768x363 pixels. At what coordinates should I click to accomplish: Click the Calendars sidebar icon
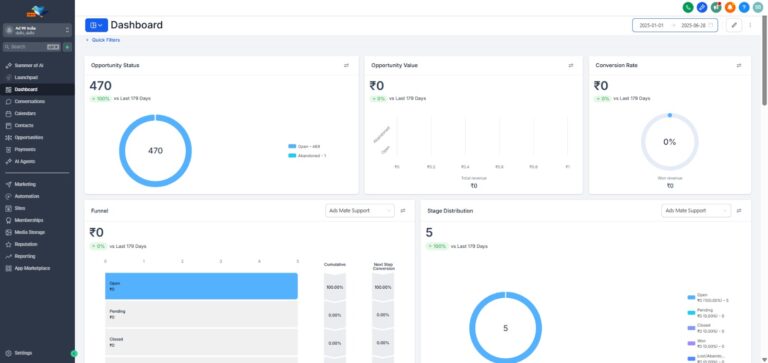[8, 113]
